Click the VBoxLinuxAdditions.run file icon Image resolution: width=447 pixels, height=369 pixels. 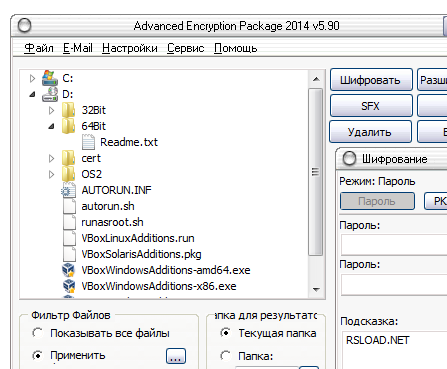pyautogui.click(x=69, y=238)
